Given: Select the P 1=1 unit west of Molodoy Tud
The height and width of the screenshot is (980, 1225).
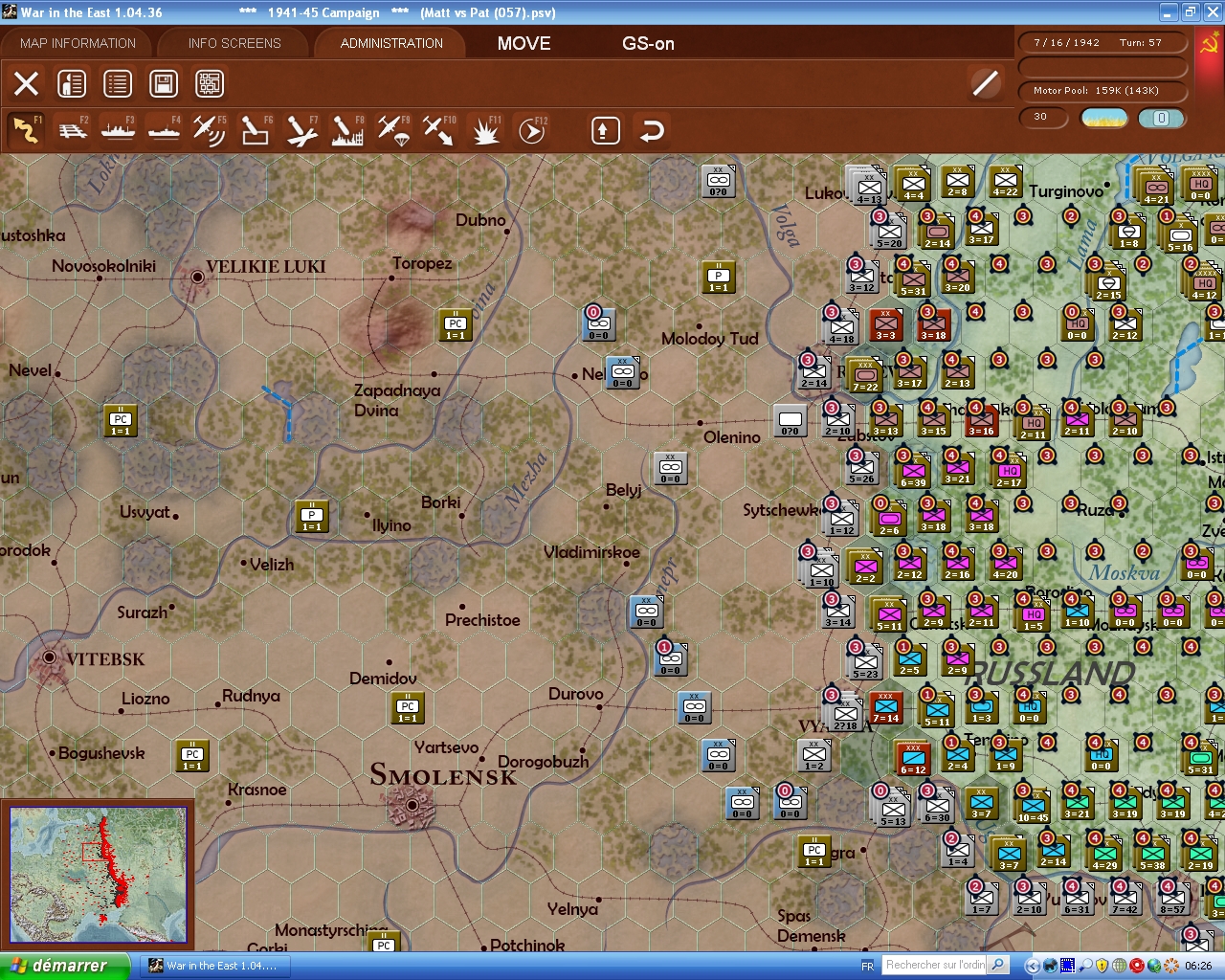Looking at the screenshot, I should tap(719, 278).
